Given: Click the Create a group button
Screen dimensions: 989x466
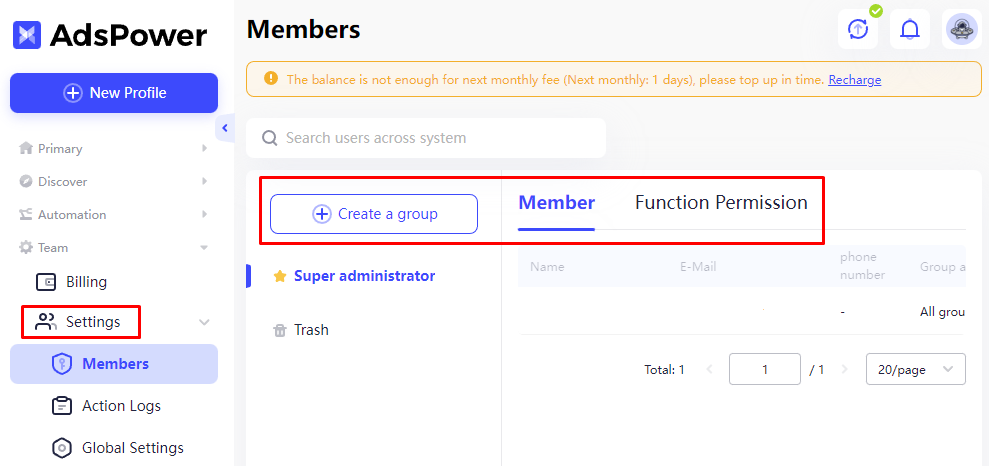Looking at the screenshot, I should click(374, 214).
